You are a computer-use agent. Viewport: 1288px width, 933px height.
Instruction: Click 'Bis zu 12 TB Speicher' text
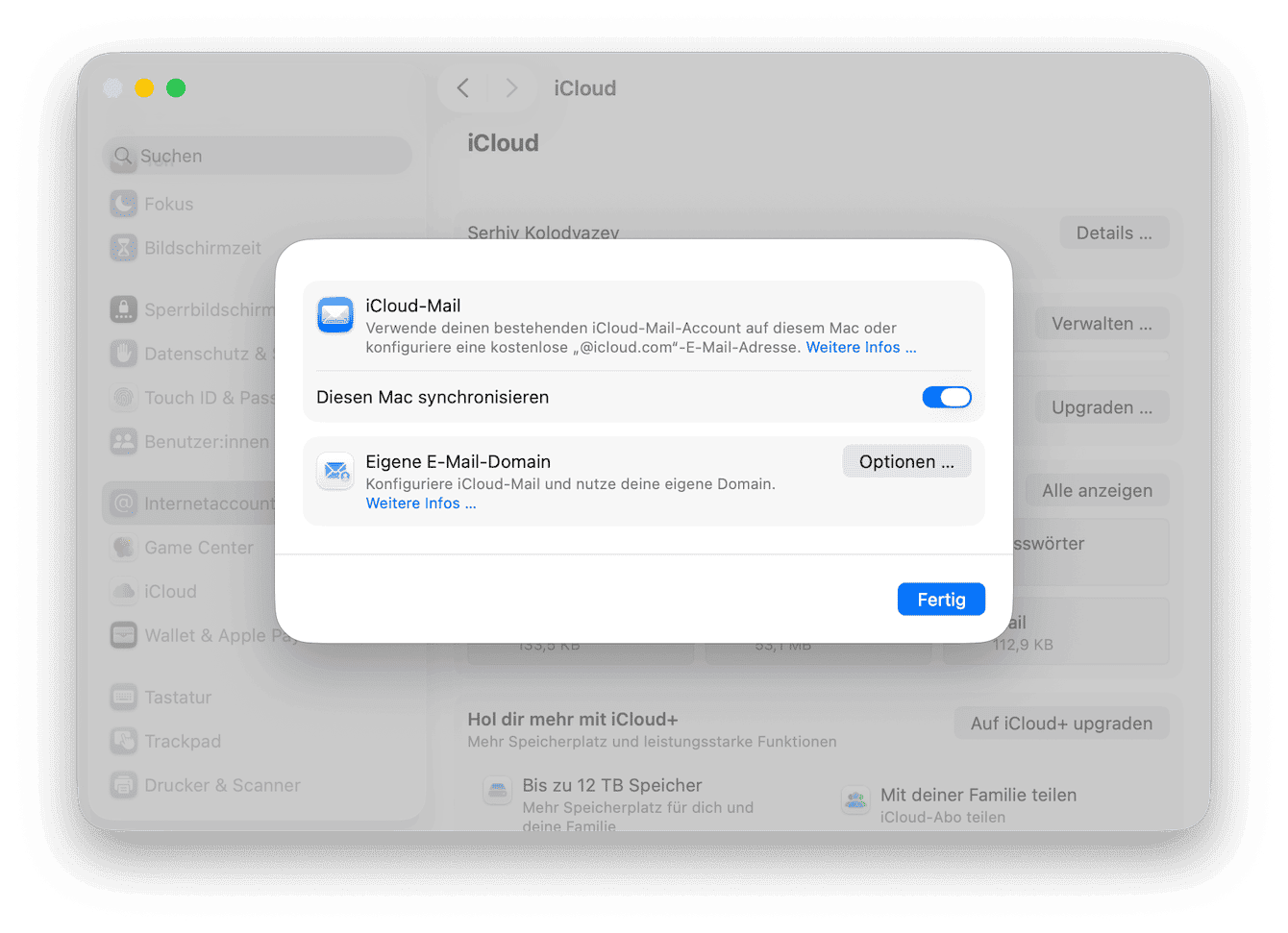click(x=612, y=785)
